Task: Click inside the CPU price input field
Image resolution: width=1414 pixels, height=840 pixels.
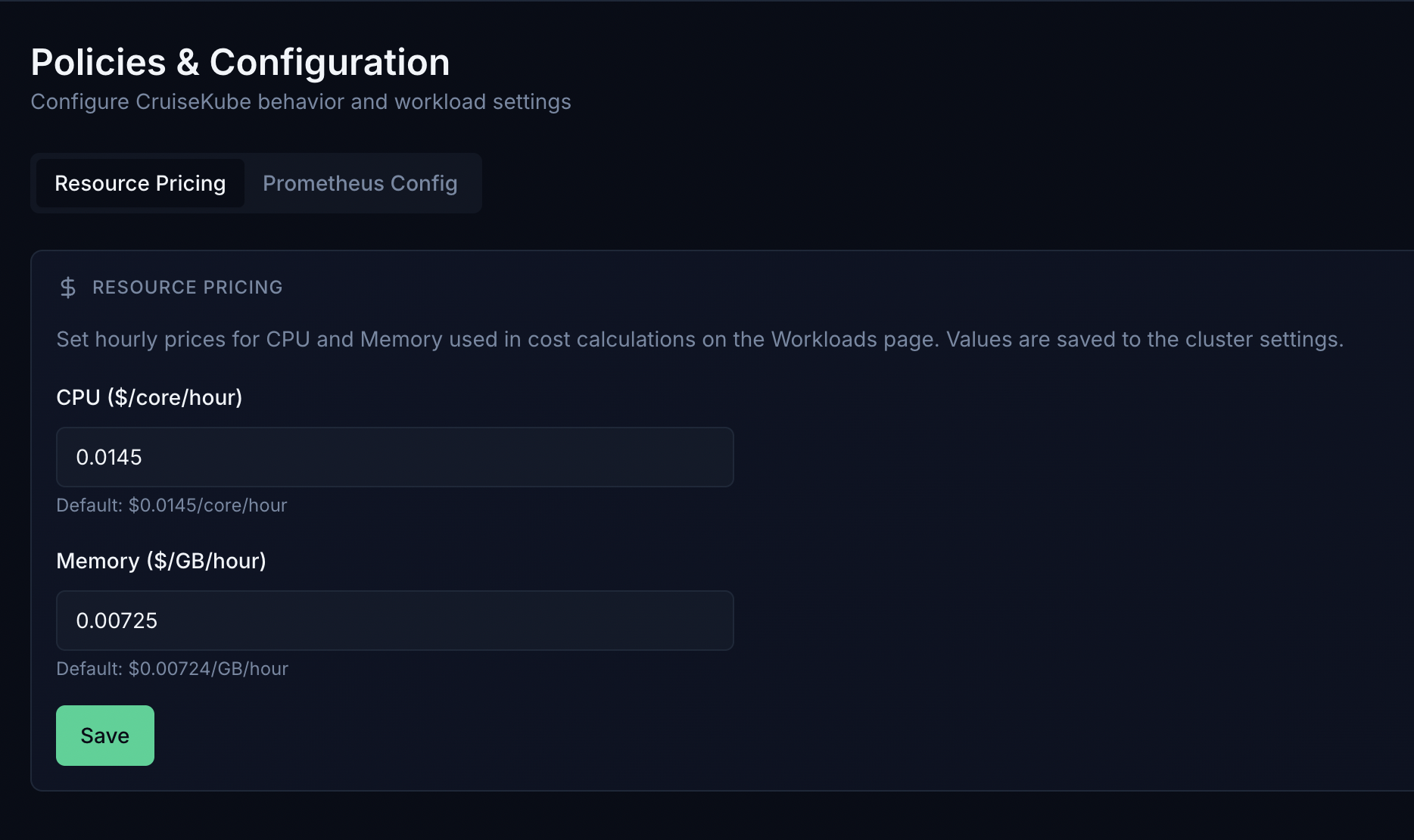Action: click(394, 456)
